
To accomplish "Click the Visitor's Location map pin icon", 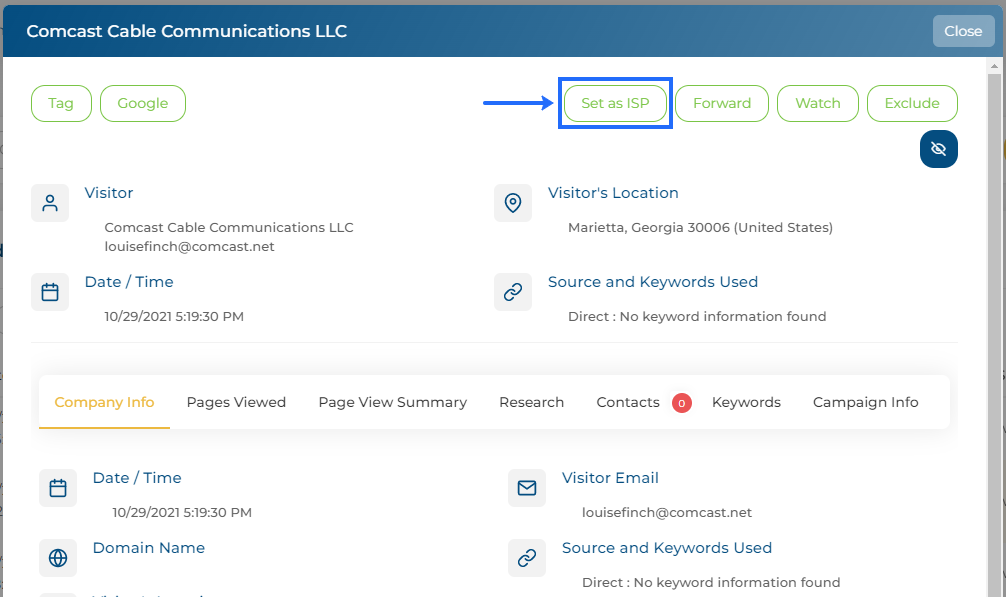I will tap(513, 203).
